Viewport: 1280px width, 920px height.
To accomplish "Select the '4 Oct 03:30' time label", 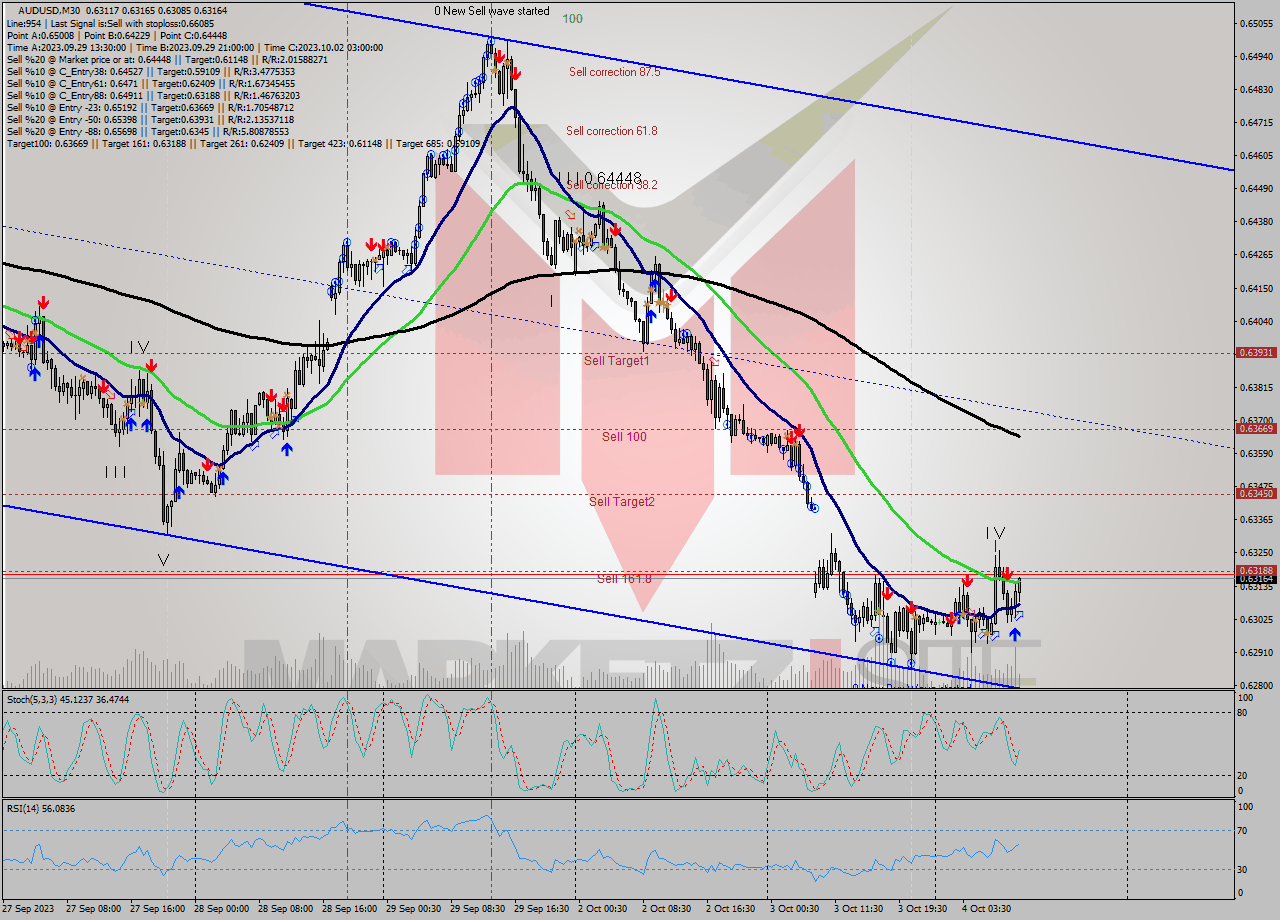I will pos(986,908).
